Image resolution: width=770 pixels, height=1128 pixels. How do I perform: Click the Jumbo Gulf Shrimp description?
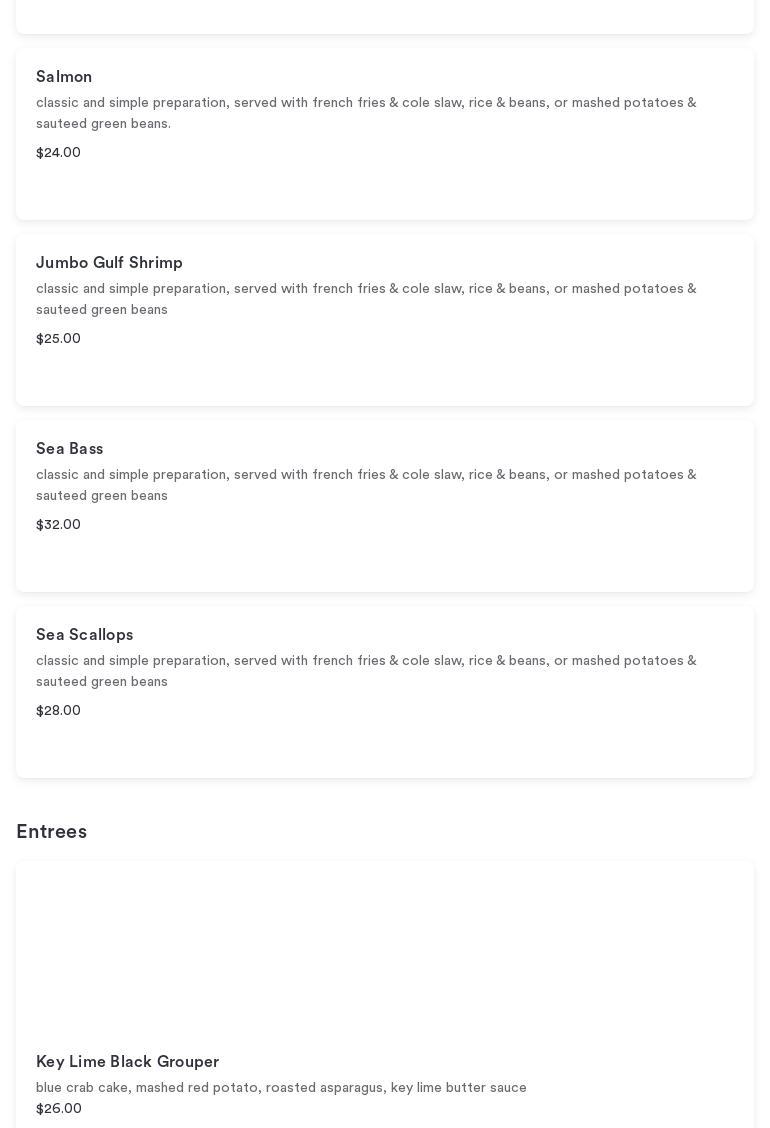(x=366, y=299)
